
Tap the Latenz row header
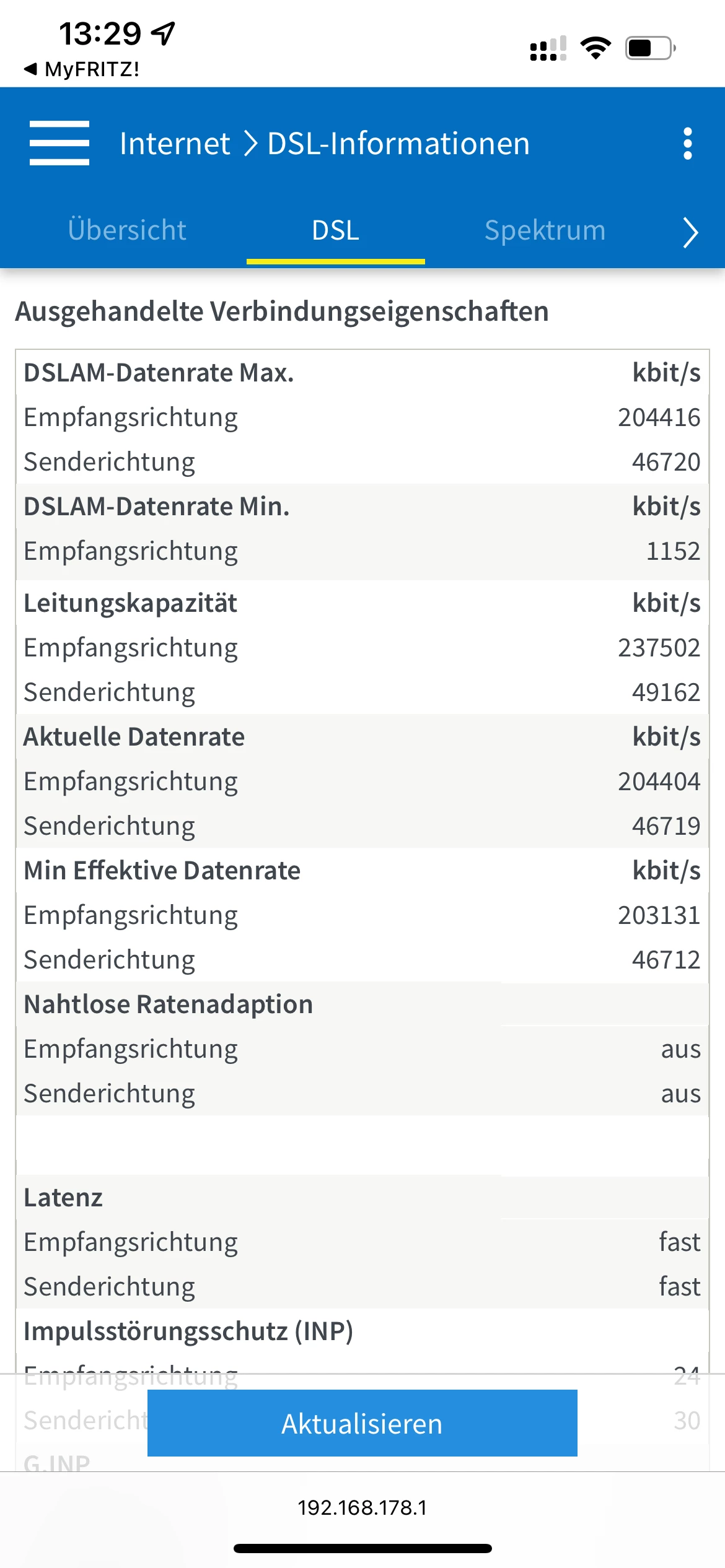[63, 1198]
